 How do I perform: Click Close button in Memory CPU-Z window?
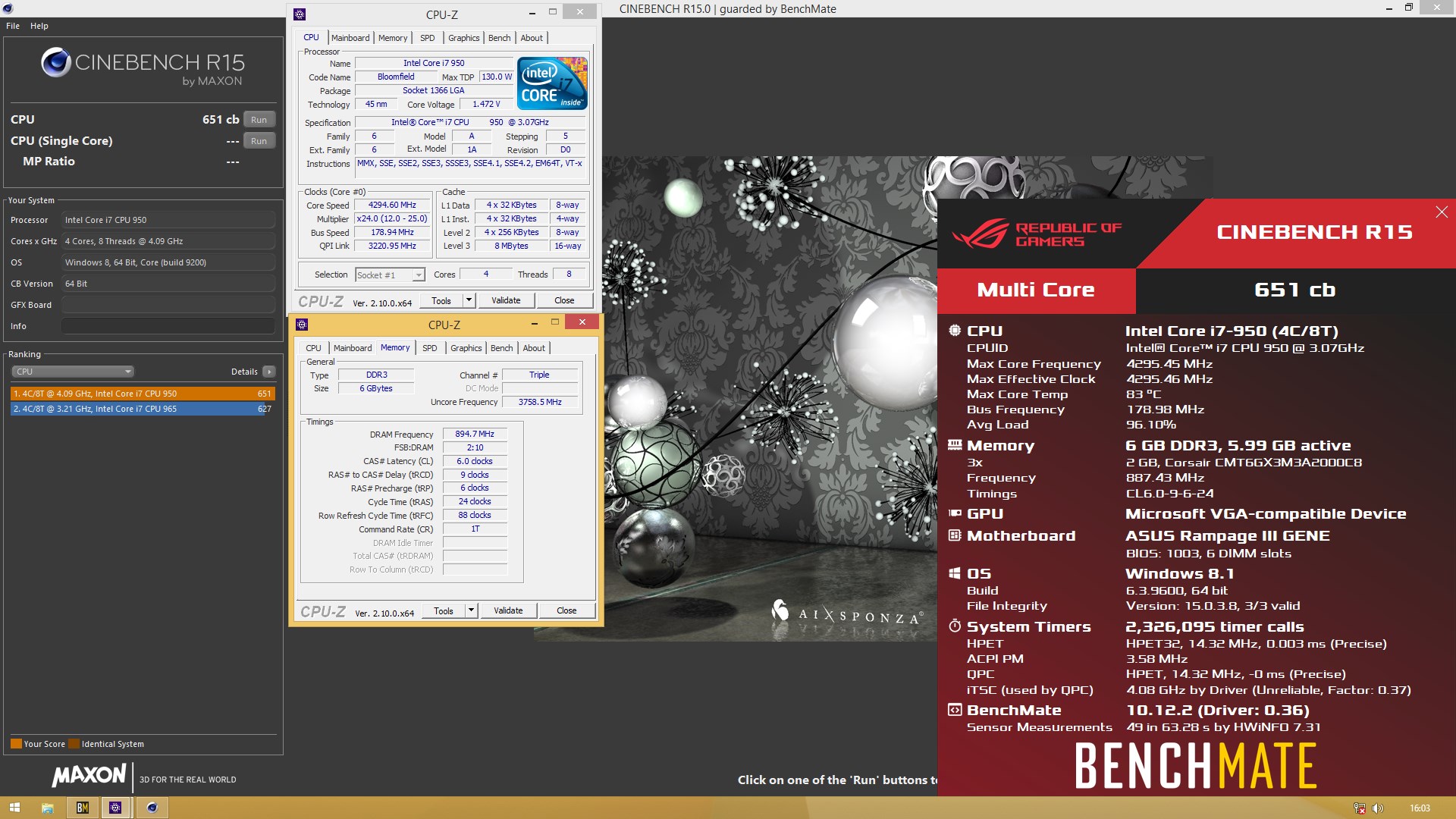click(566, 610)
